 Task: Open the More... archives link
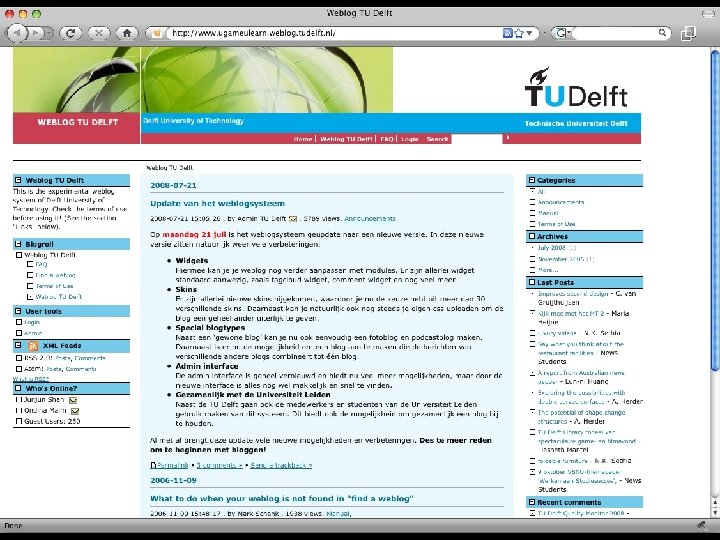(x=548, y=270)
